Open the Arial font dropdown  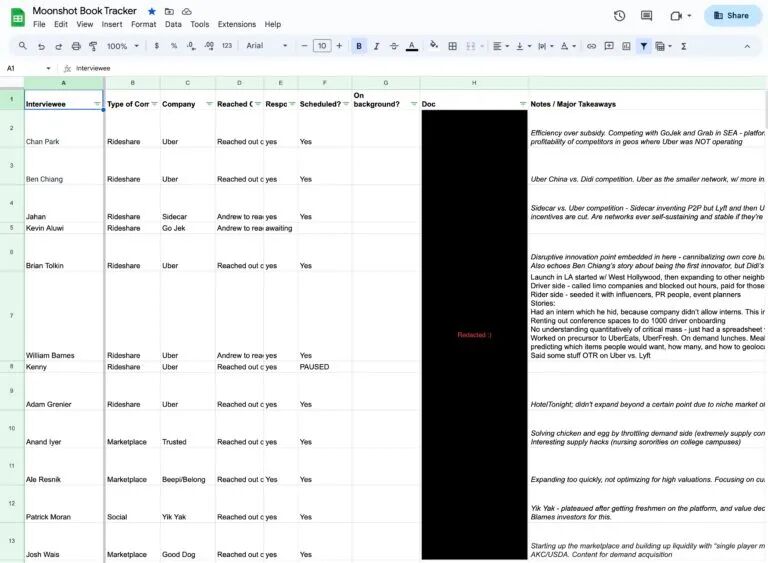[x=266, y=46]
